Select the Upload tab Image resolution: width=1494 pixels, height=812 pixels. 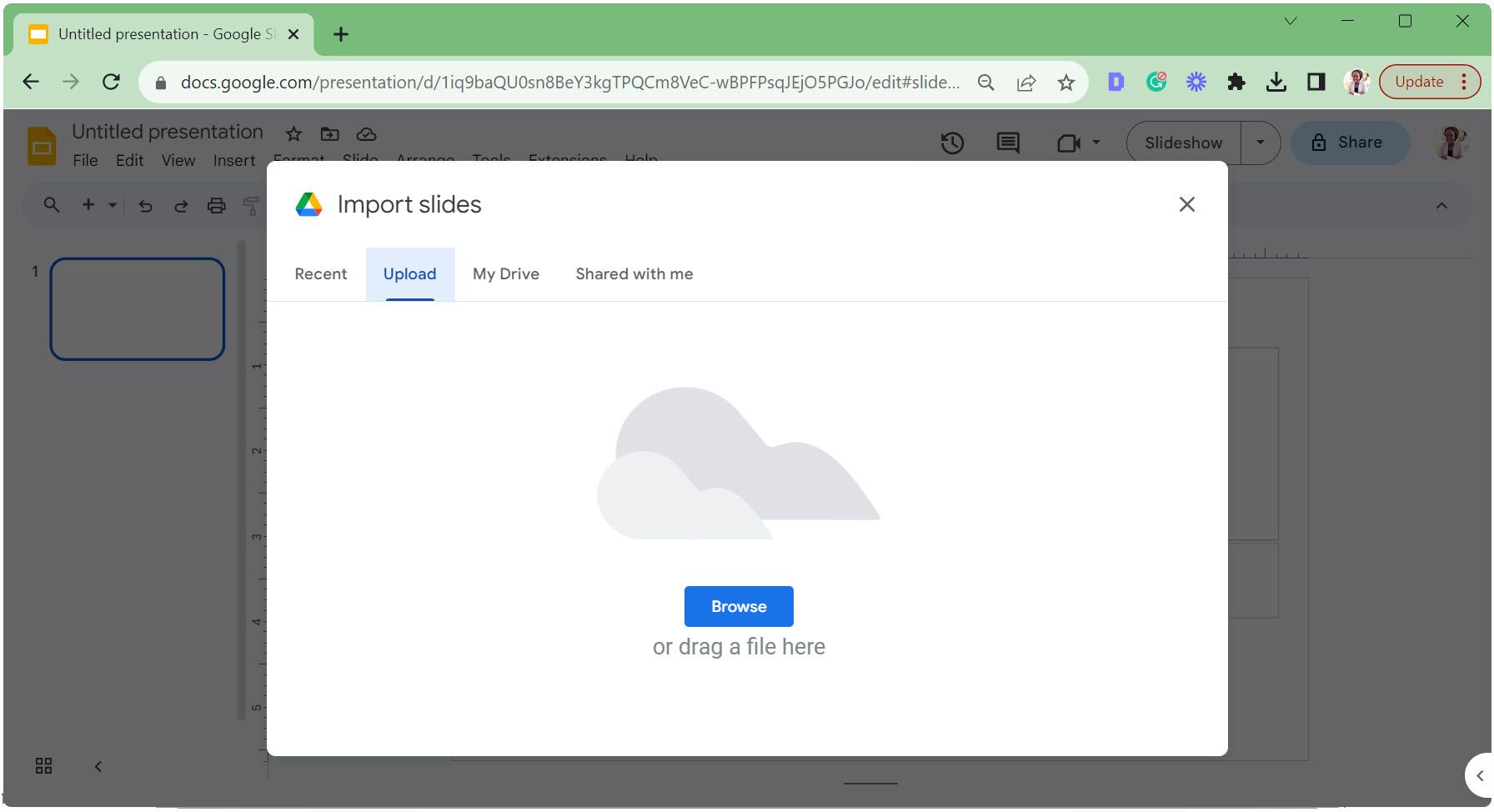tap(410, 274)
